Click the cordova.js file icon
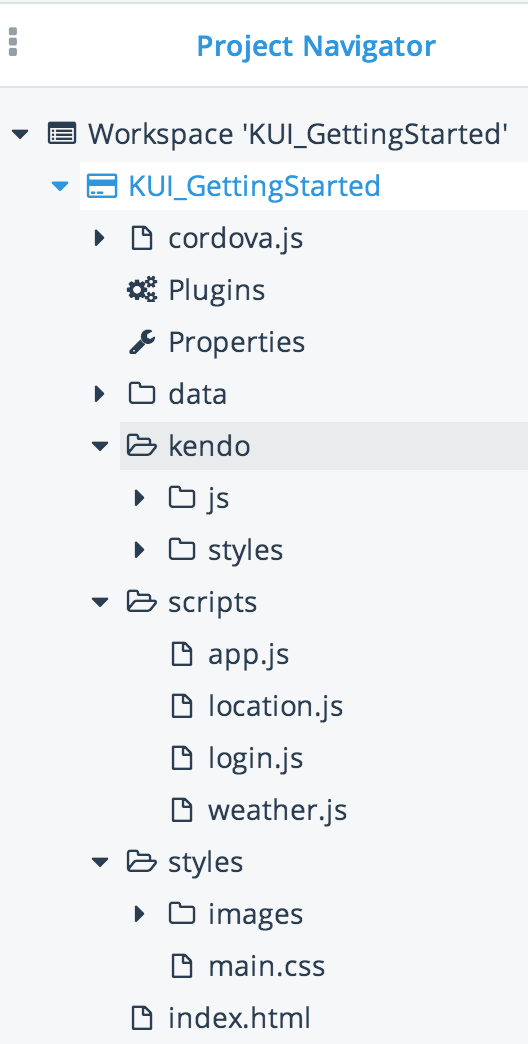Image resolution: width=528 pixels, height=1044 pixels. tap(141, 238)
